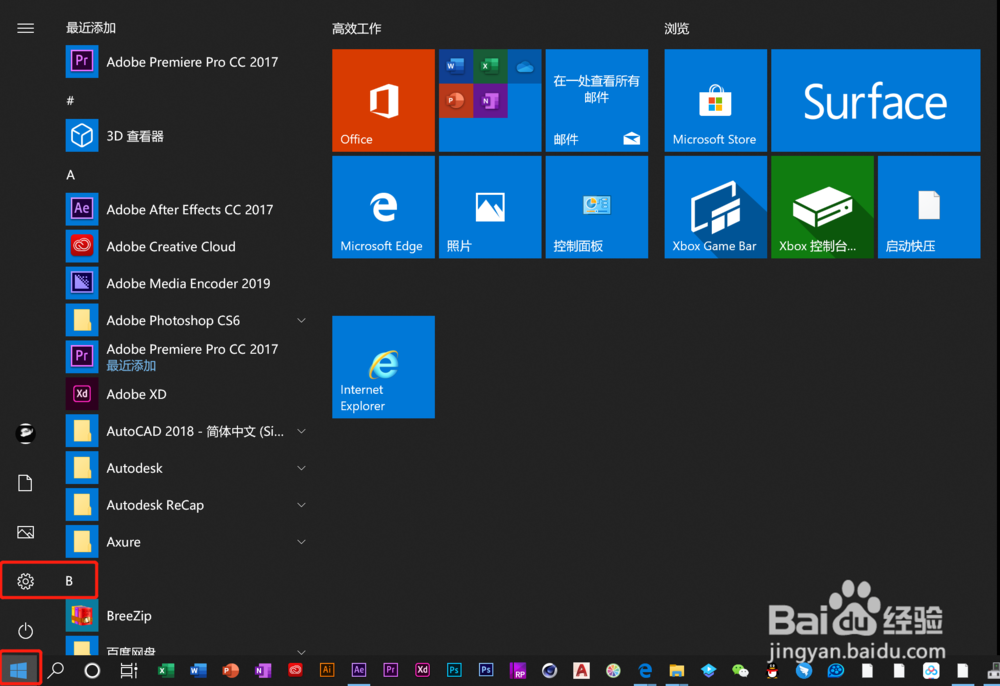Click the user account avatar icon
1000x686 pixels.
click(24, 432)
